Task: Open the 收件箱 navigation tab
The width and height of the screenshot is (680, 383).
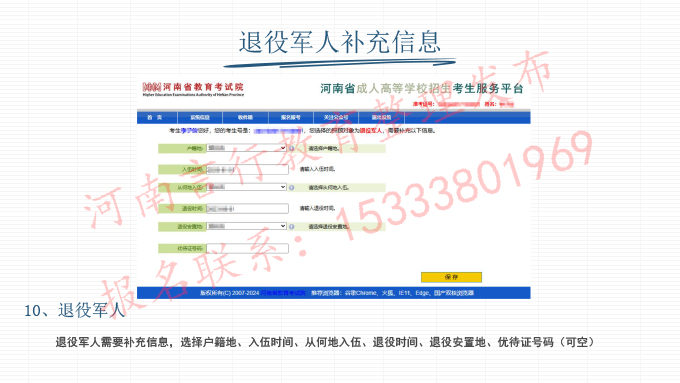Action: (x=245, y=118)
